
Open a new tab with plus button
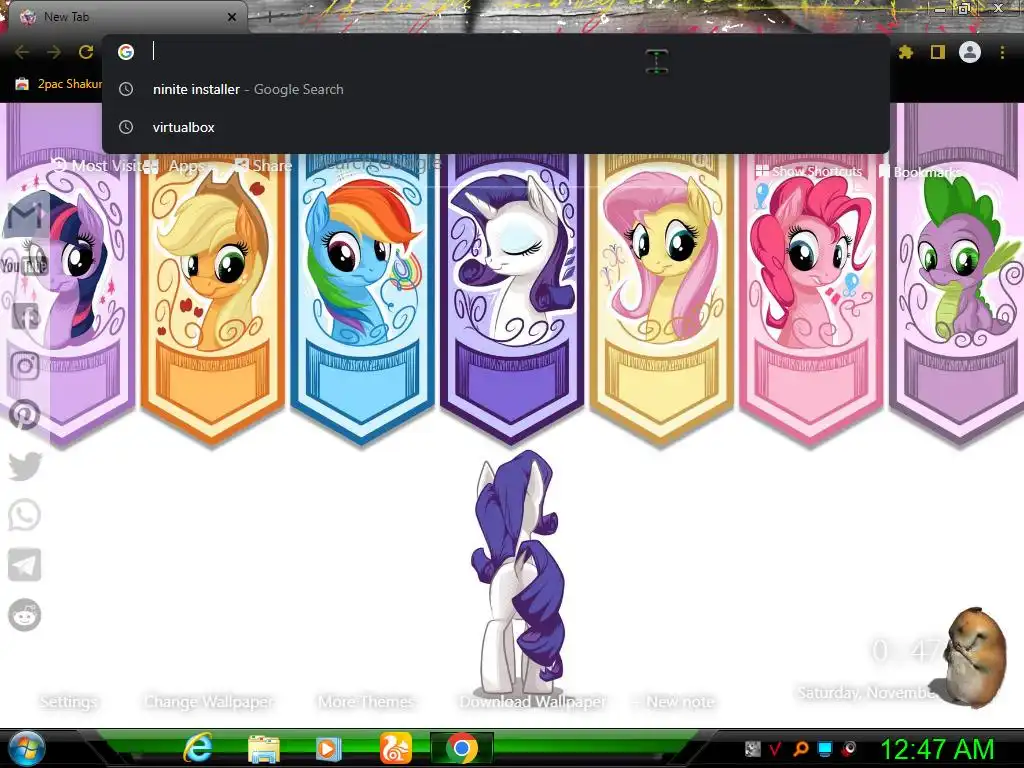268,18
